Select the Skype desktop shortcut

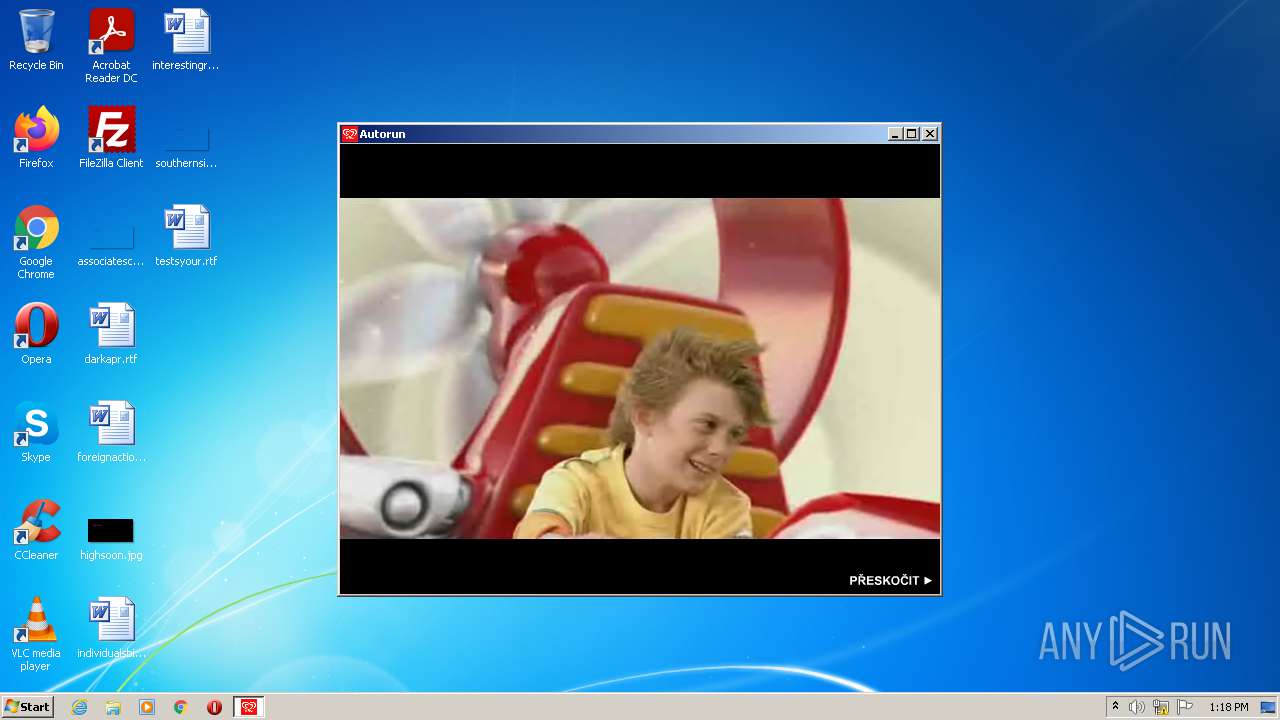(x=36, y=433)
